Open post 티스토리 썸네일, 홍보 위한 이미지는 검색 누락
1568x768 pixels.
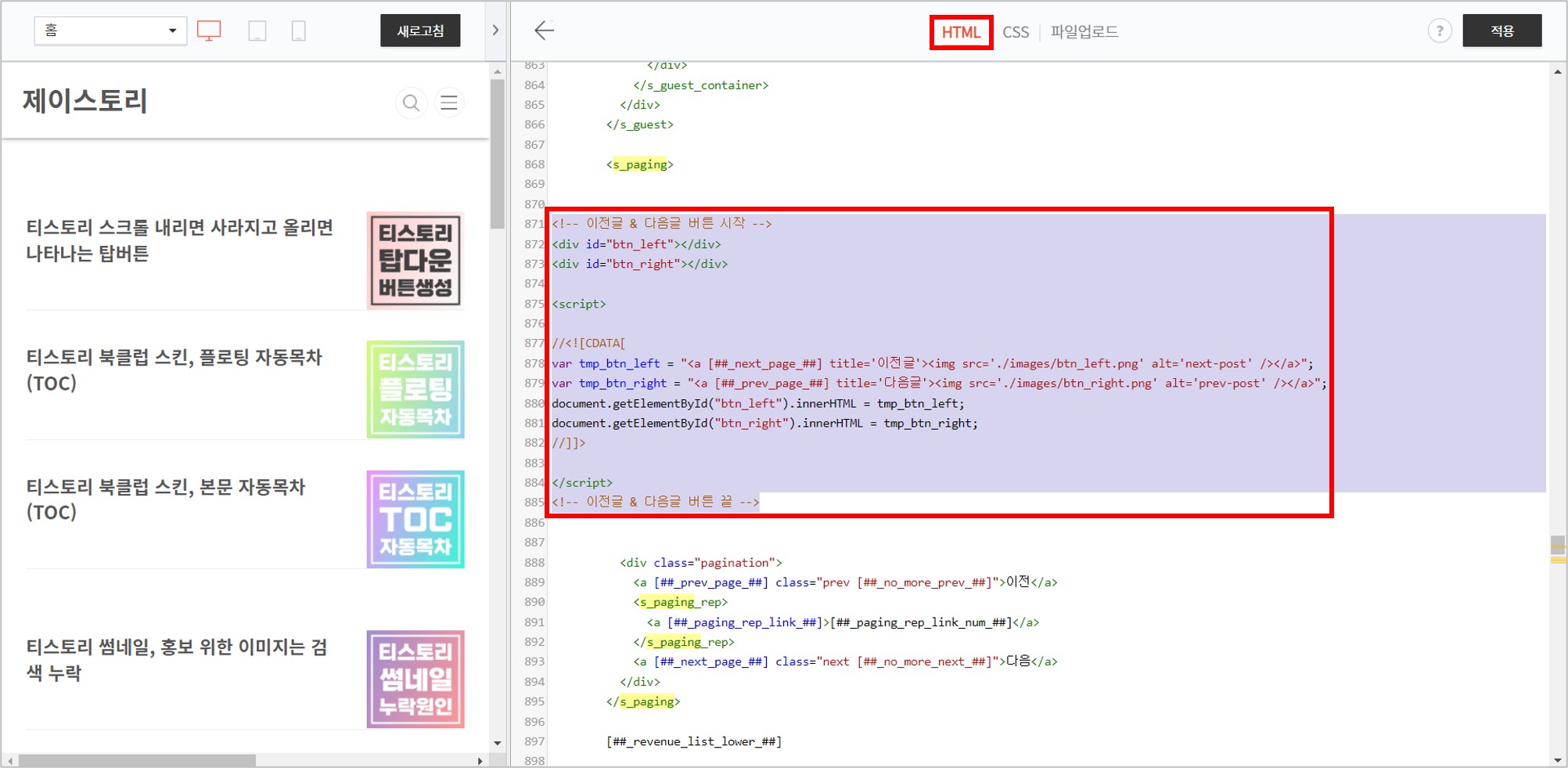pos(176,659)
